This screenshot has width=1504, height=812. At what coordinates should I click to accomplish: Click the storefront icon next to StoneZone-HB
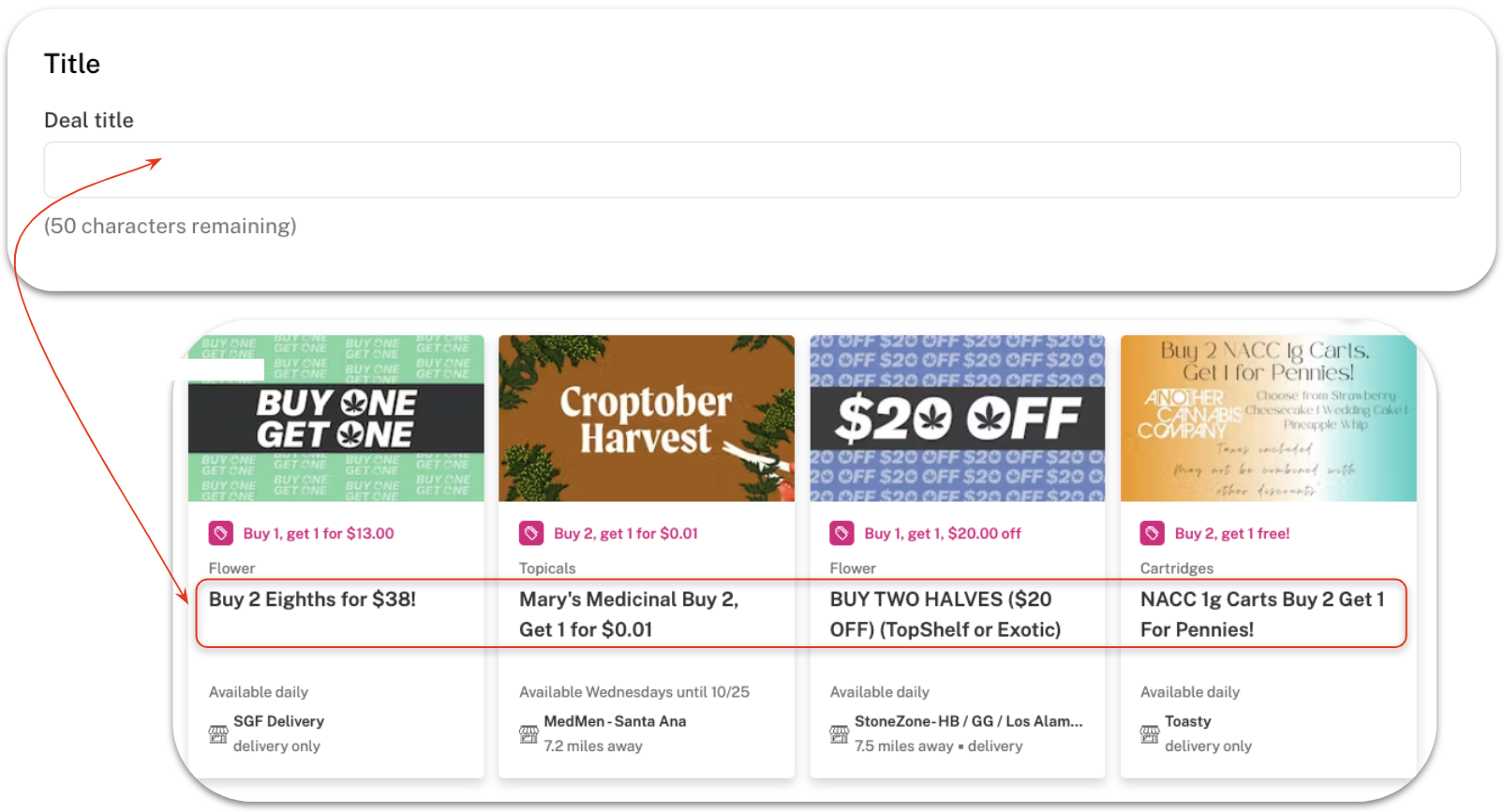click(x=839, y=733)
